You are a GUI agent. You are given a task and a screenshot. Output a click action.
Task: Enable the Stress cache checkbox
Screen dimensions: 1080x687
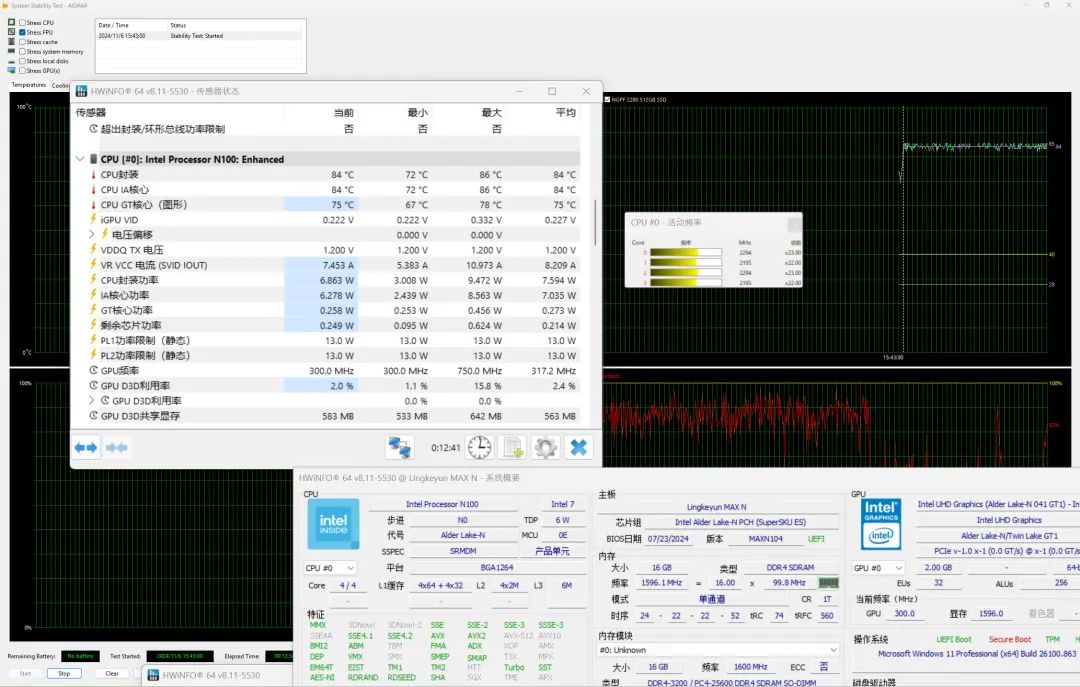coord(22,42)
